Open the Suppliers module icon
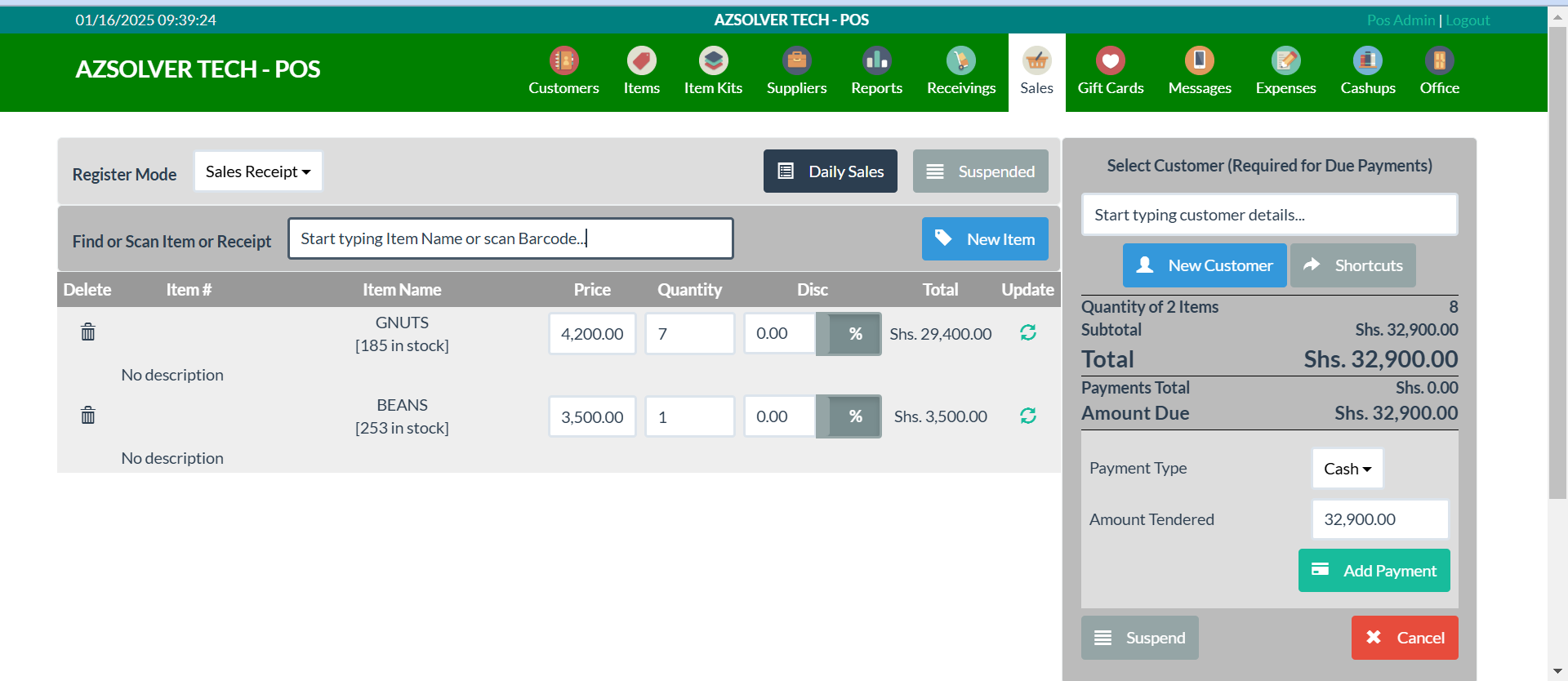The width and height of the screenshot is (1568, 681). click(x=796, y=60)
